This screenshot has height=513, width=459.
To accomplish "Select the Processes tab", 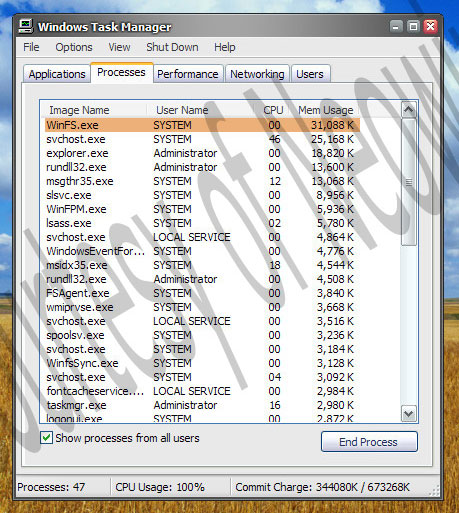I will [x=121, y=72].
